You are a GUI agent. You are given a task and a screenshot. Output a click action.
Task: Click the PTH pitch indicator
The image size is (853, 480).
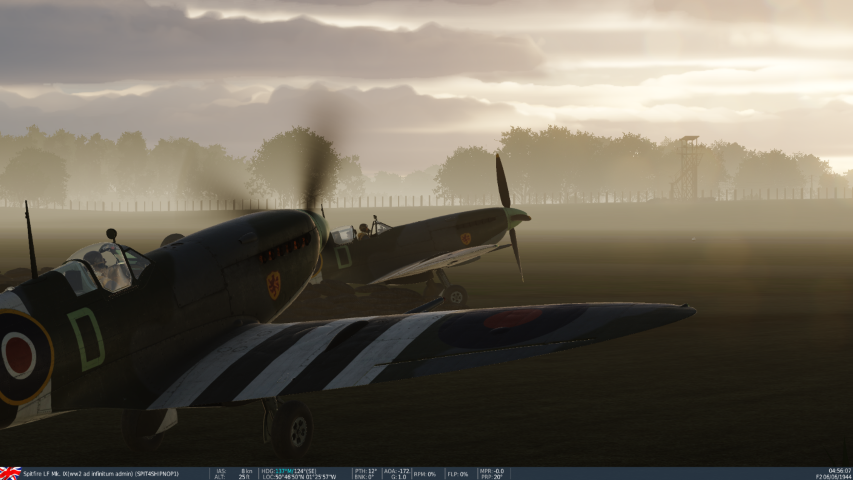365,470
